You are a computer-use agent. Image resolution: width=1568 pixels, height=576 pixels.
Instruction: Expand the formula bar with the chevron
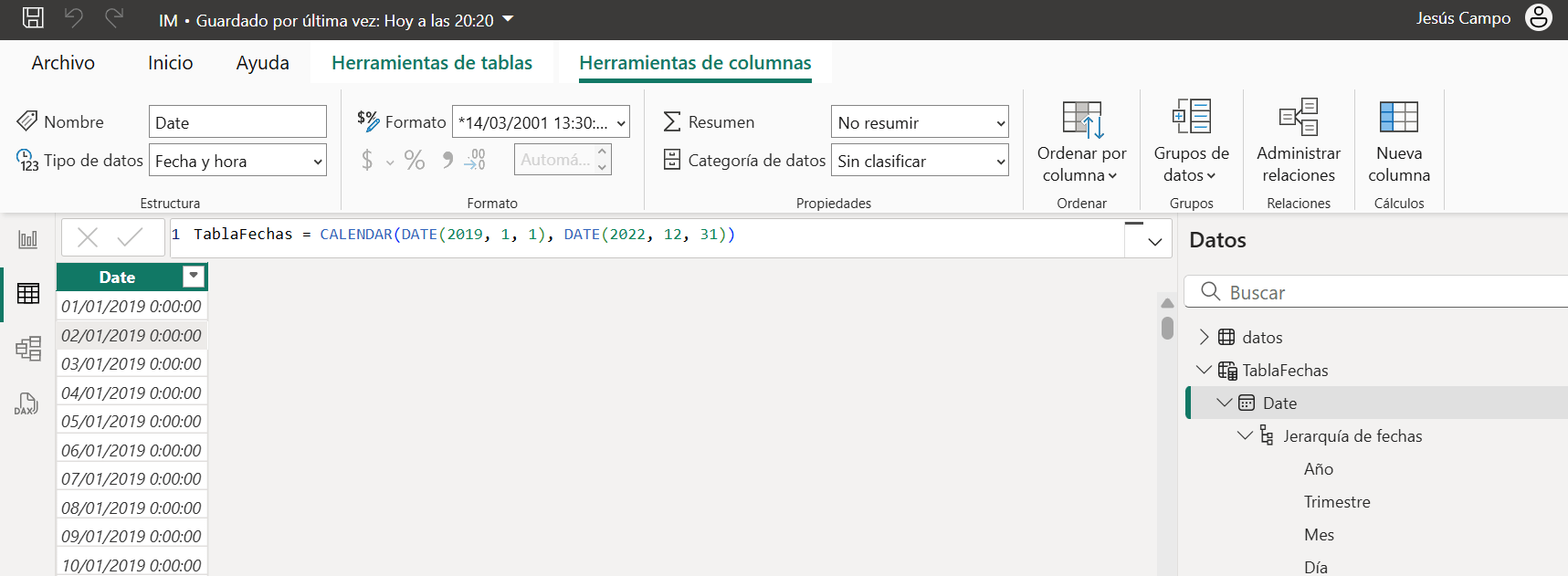point(1154,242)
